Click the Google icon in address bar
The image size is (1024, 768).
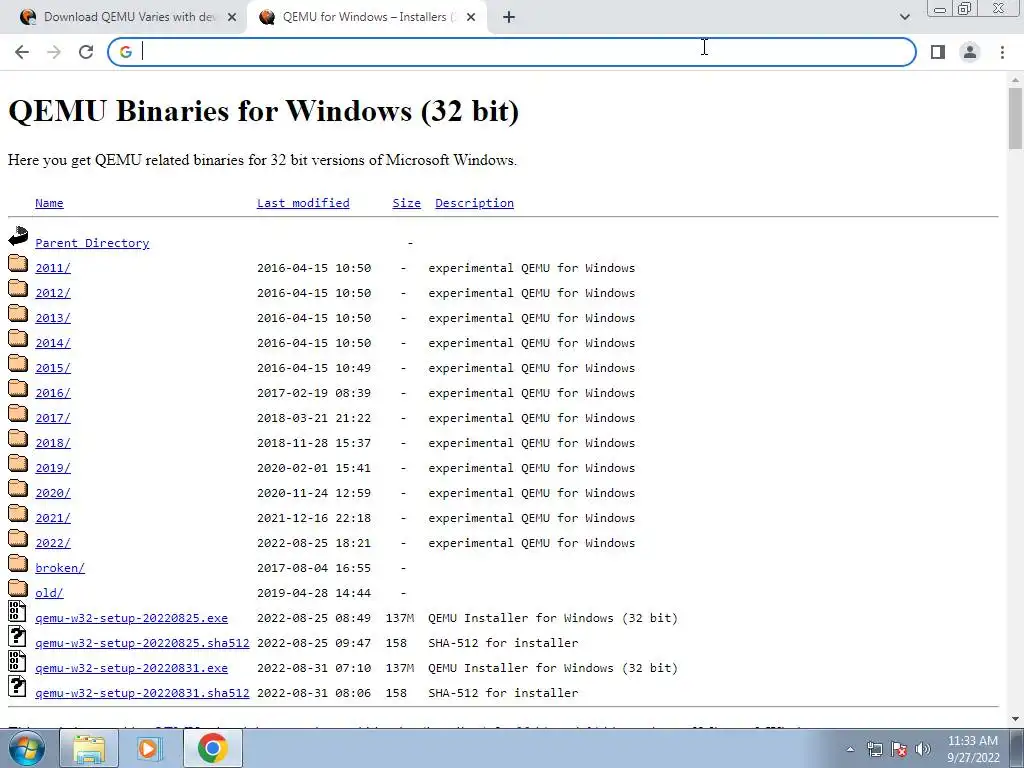coord(126,52)
